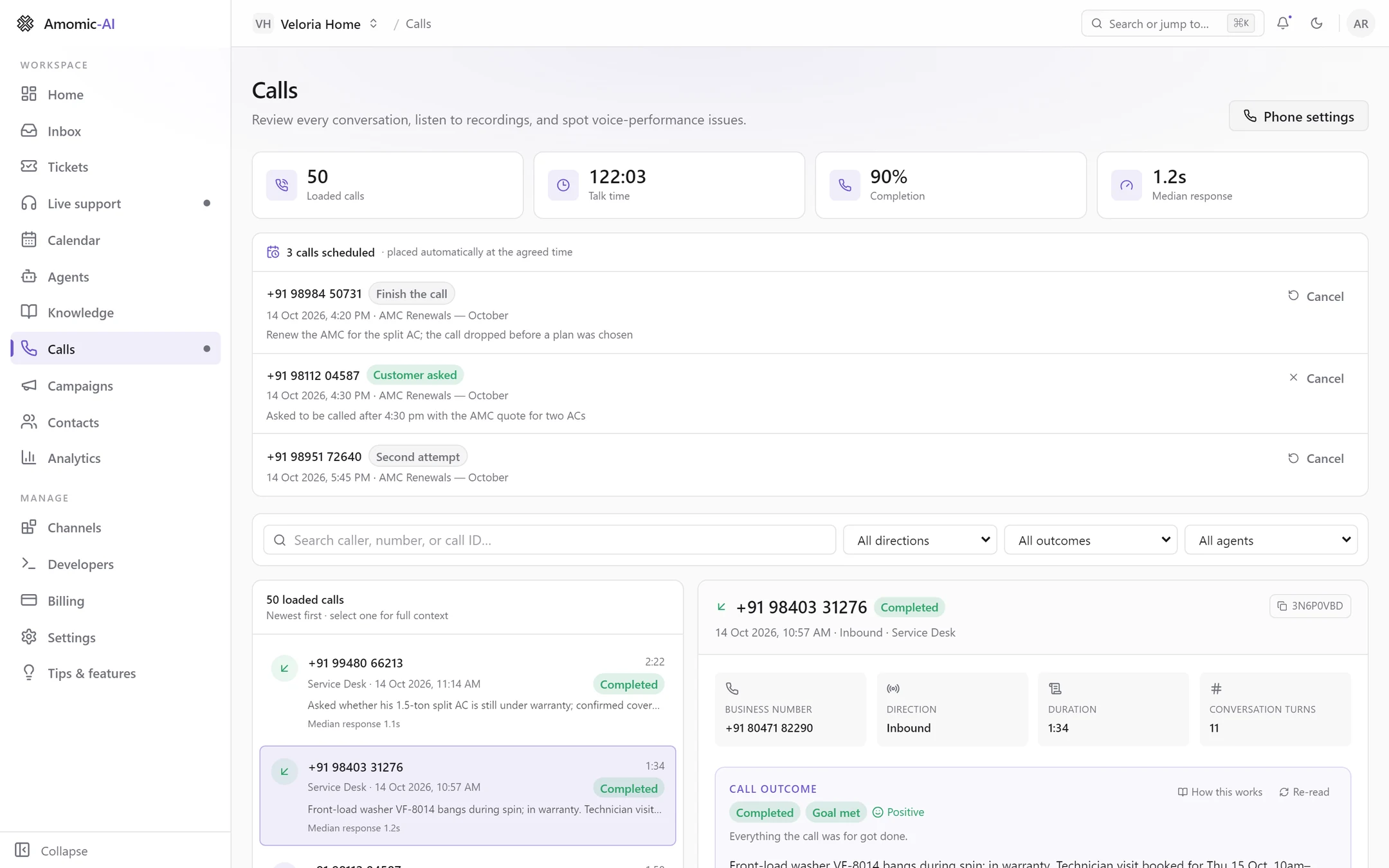
Task: Click How this works link
Action: pyautogui.click(x=1220, y=792)
